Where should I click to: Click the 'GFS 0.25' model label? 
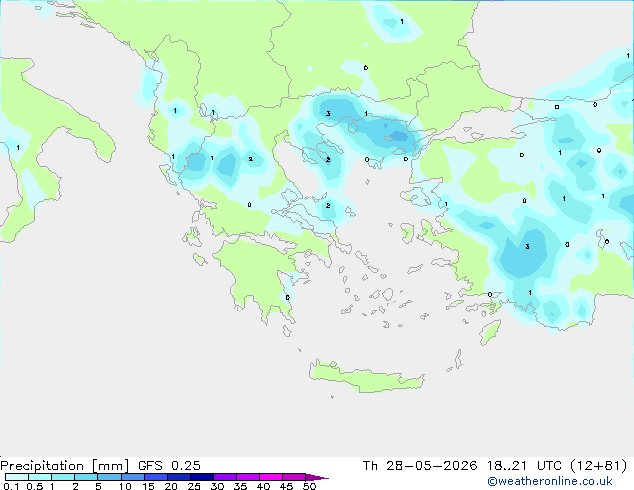click(x=169, y=466)
